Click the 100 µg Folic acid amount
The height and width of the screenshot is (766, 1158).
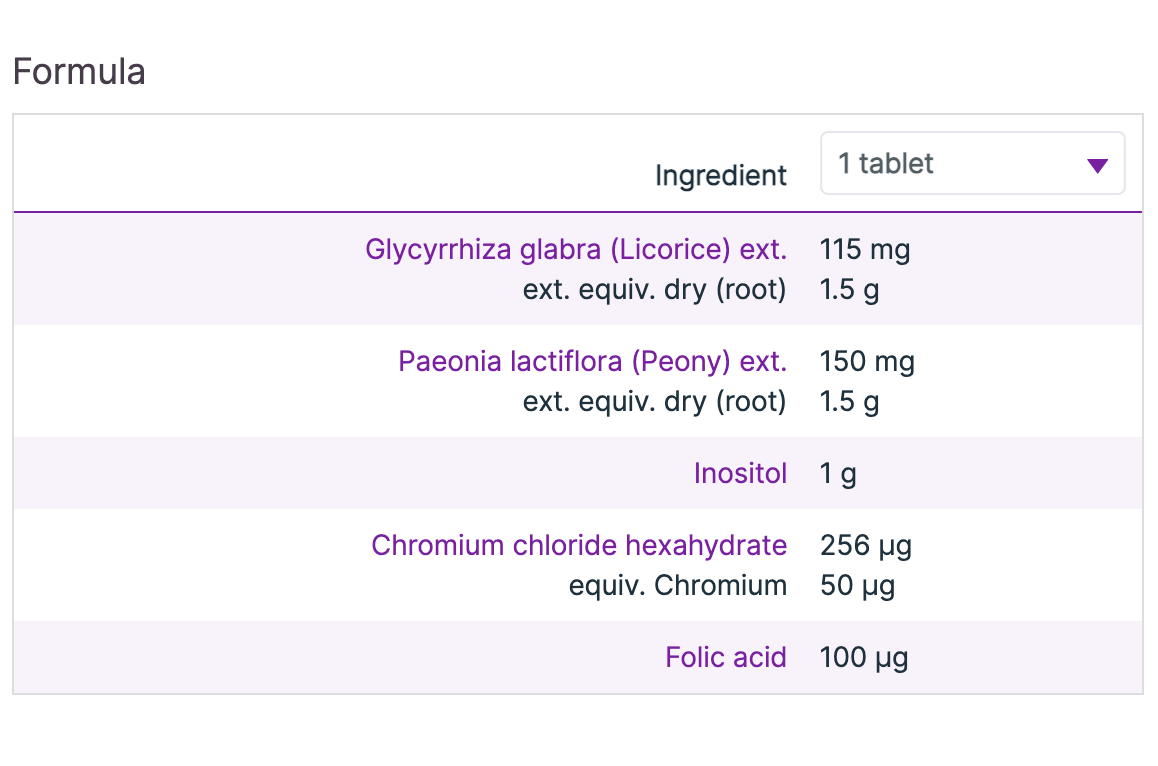click(x=864, y=657)
